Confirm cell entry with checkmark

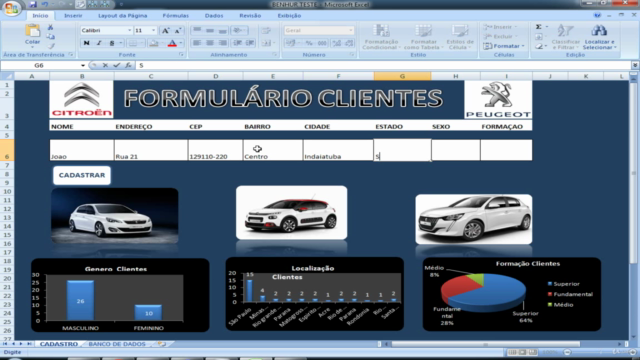pos(116,65)
